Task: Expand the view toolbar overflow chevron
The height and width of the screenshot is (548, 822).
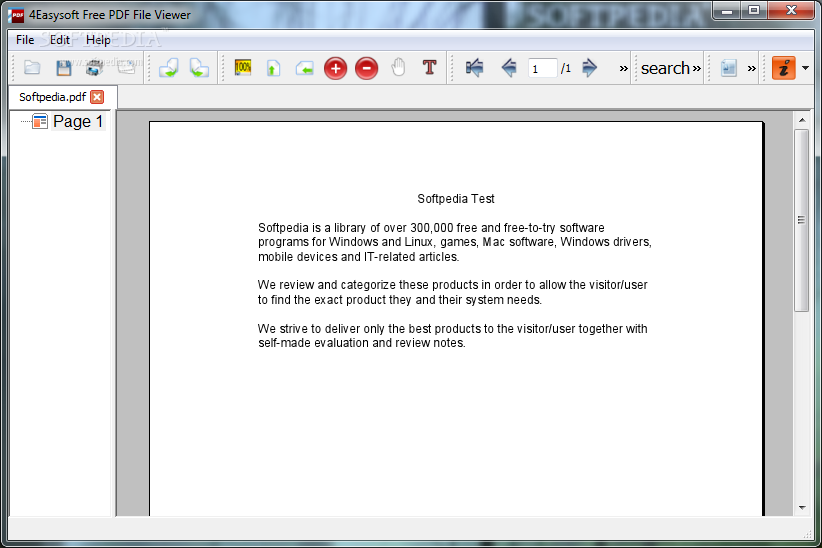Action: [x=752, y=68]
